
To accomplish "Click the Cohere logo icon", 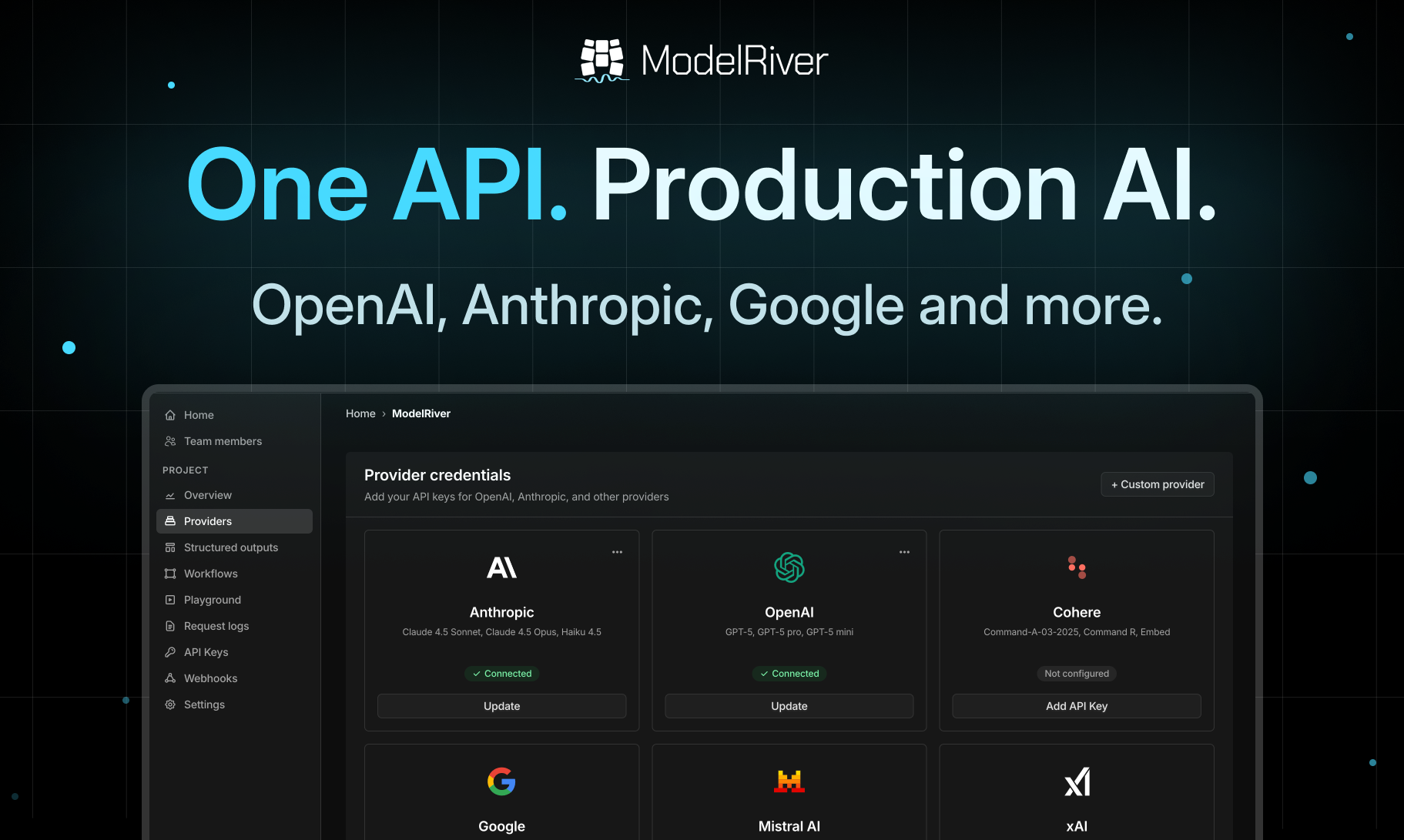I will [1076, 567].
